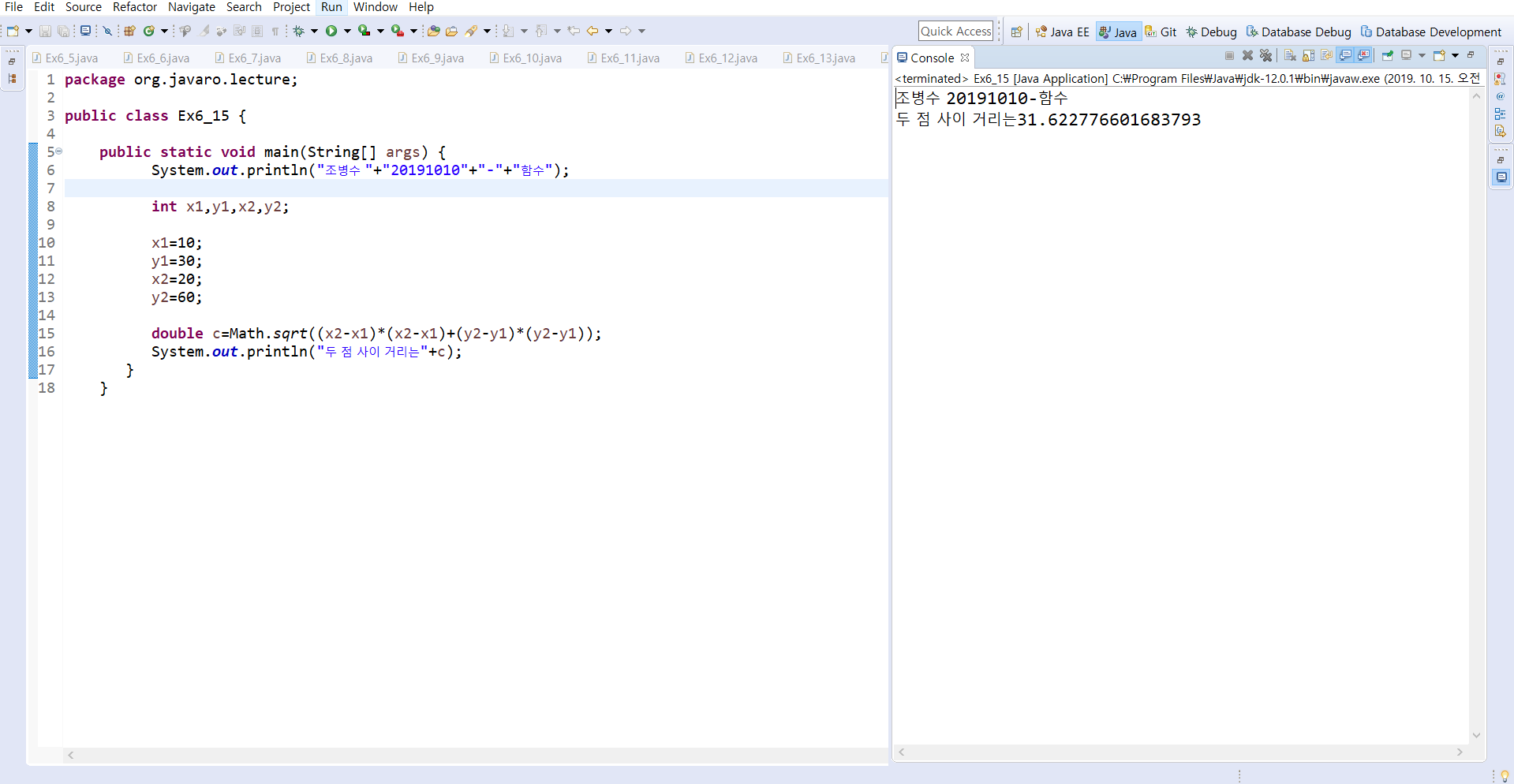Image resolution: width=1514 pixels, height=784 pixels.
Task: Click the External Tools run icon
Action: pos(398,31)
